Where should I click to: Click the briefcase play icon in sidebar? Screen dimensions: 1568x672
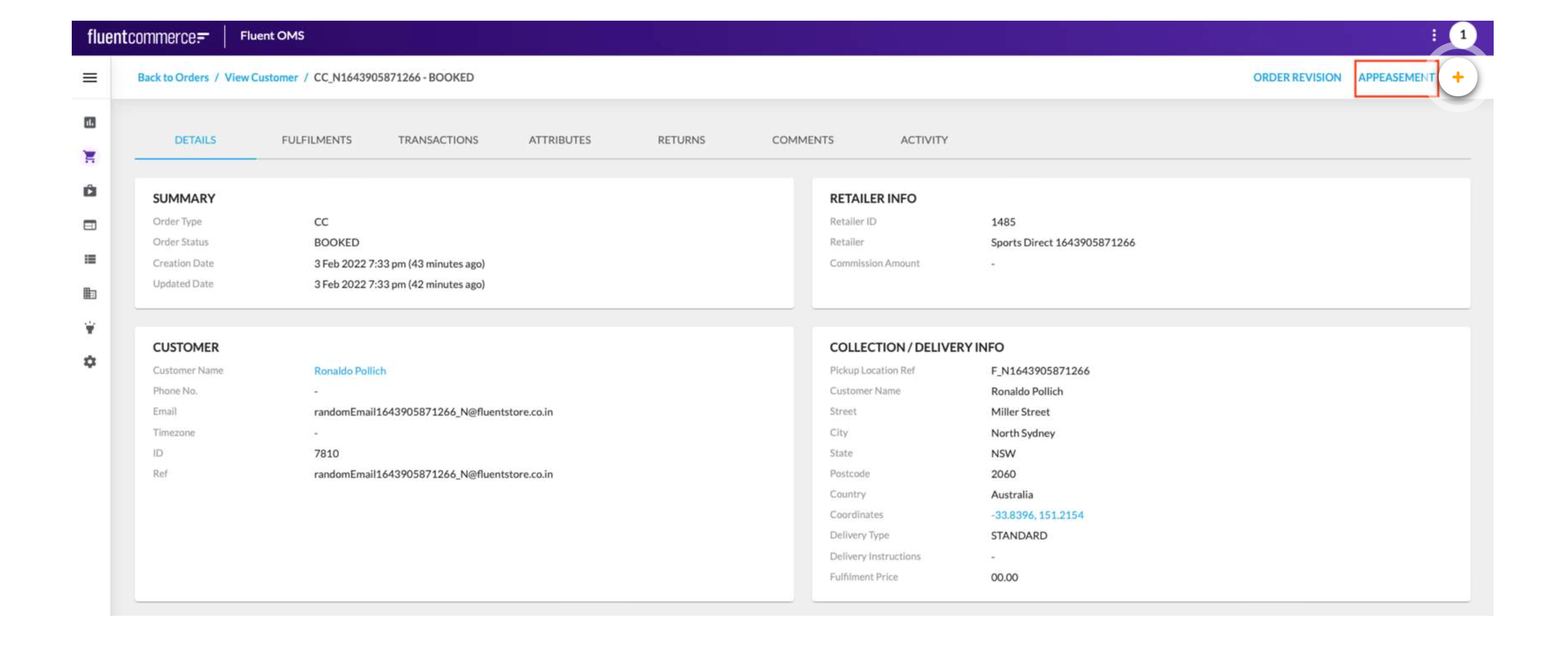tap(90, 191)
